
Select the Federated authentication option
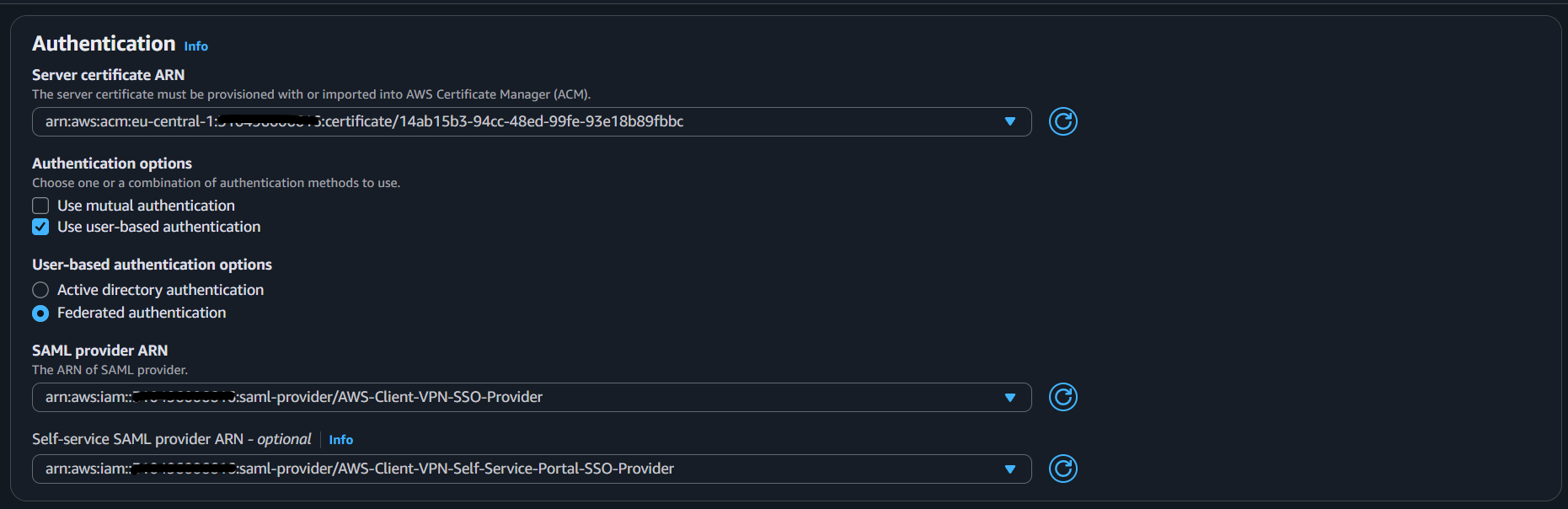coord(40,313)
